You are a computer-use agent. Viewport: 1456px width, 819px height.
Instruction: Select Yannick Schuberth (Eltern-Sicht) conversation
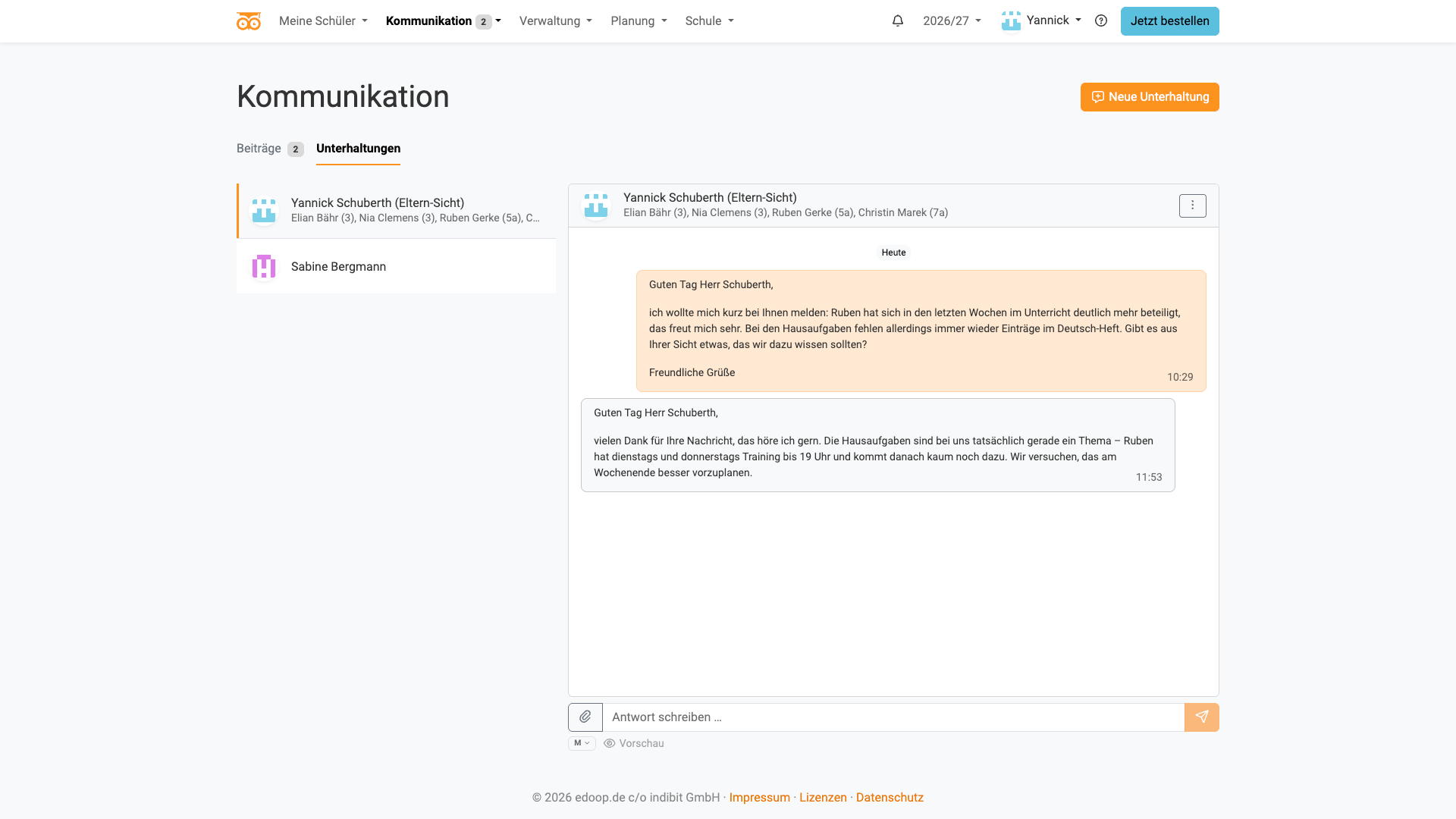(x=396, y=211)
